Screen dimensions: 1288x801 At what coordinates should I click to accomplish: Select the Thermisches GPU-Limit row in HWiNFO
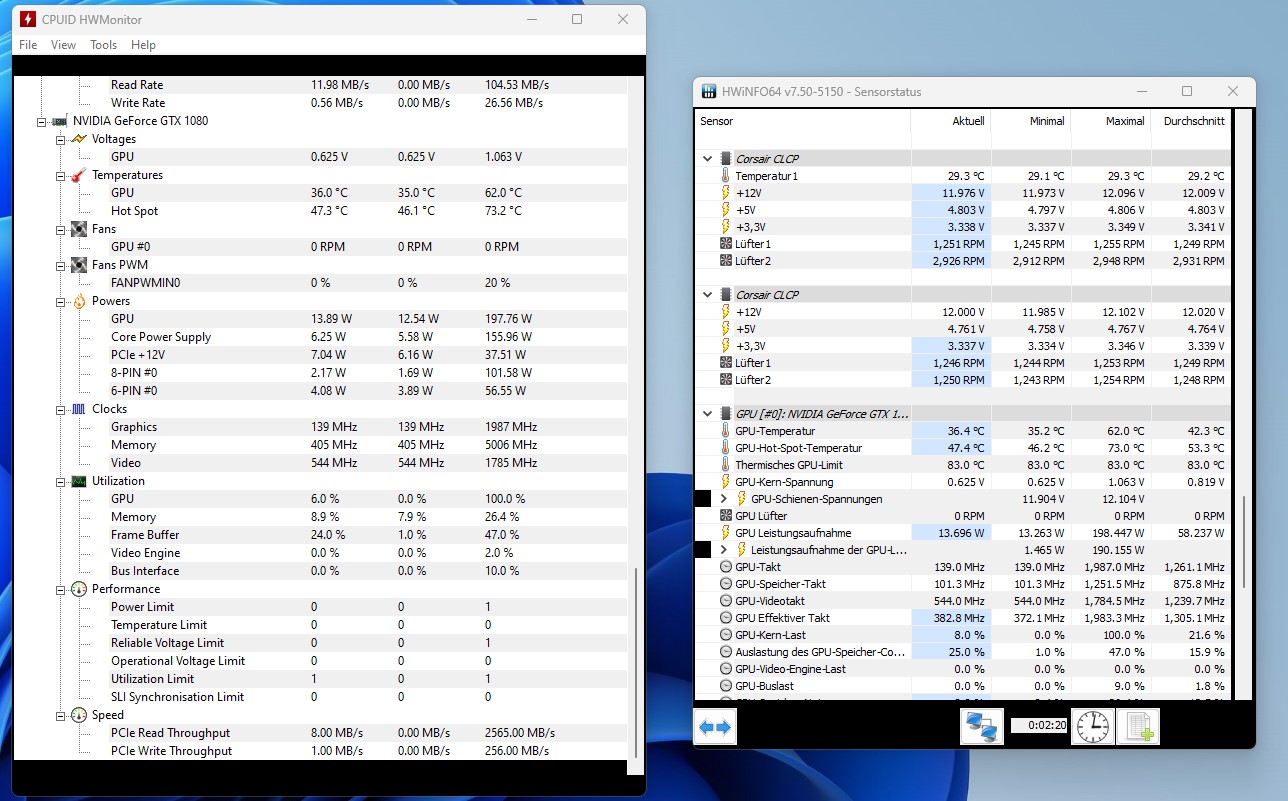[x=962, y=465]
